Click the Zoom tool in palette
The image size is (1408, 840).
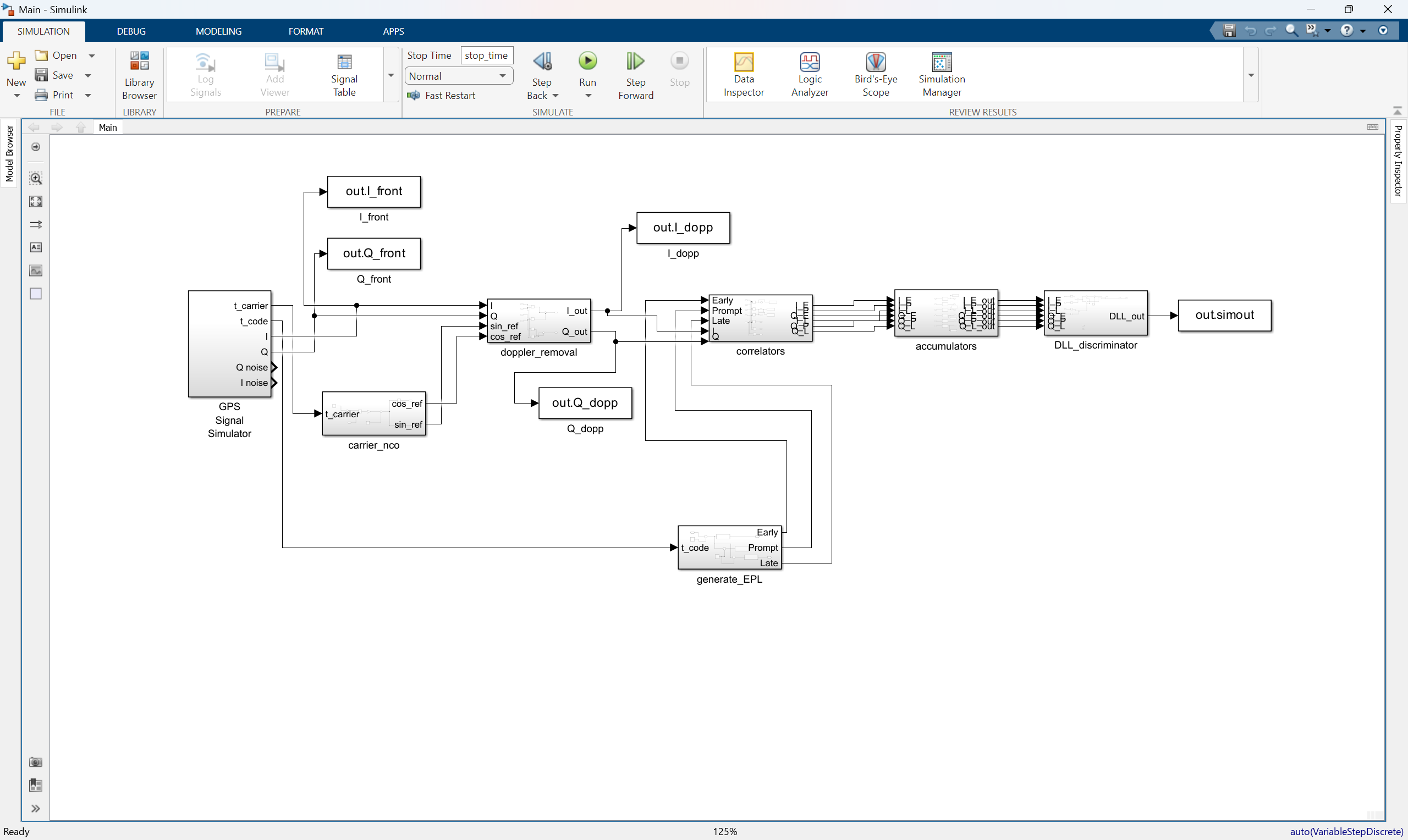[x=36, y=178]
